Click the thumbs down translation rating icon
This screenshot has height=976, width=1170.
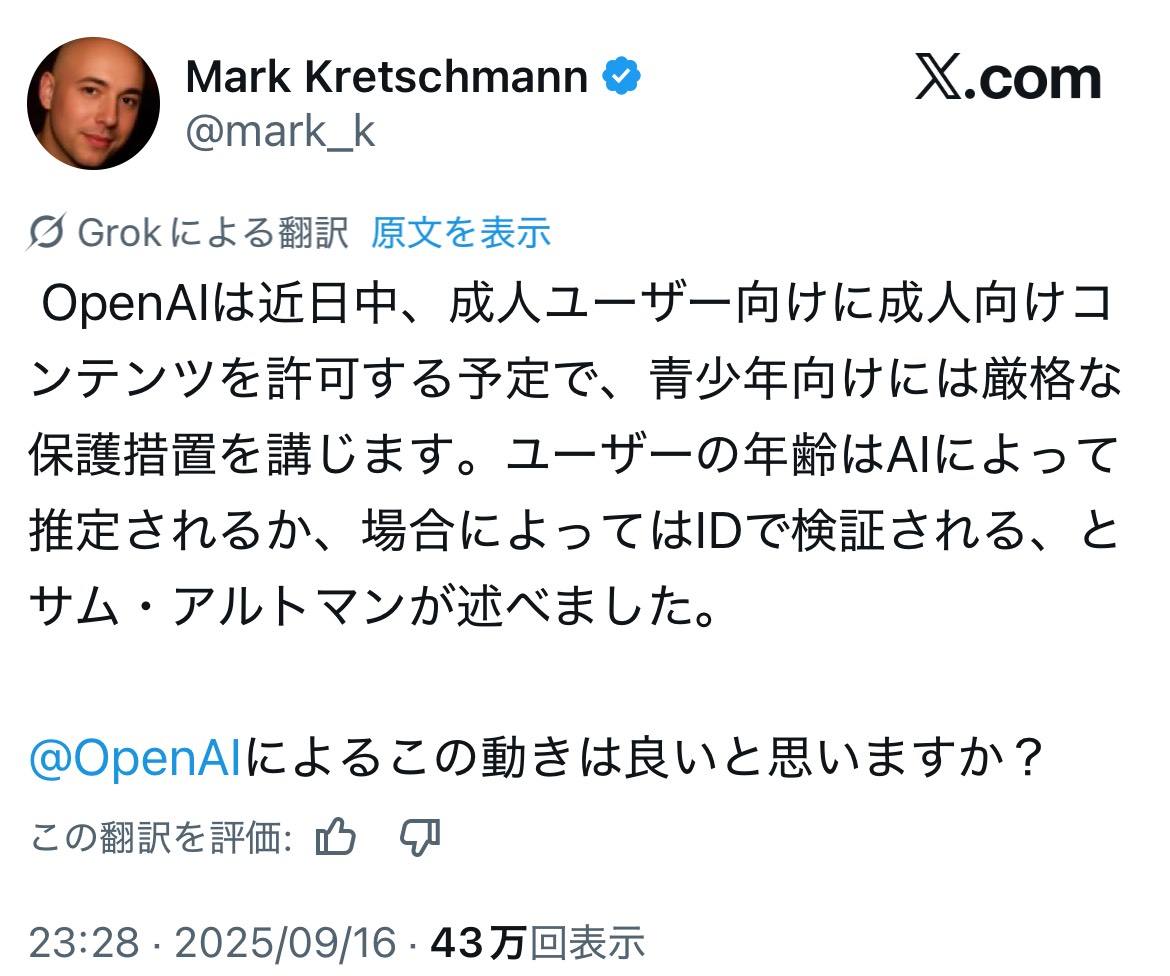[x=420, y=837]
